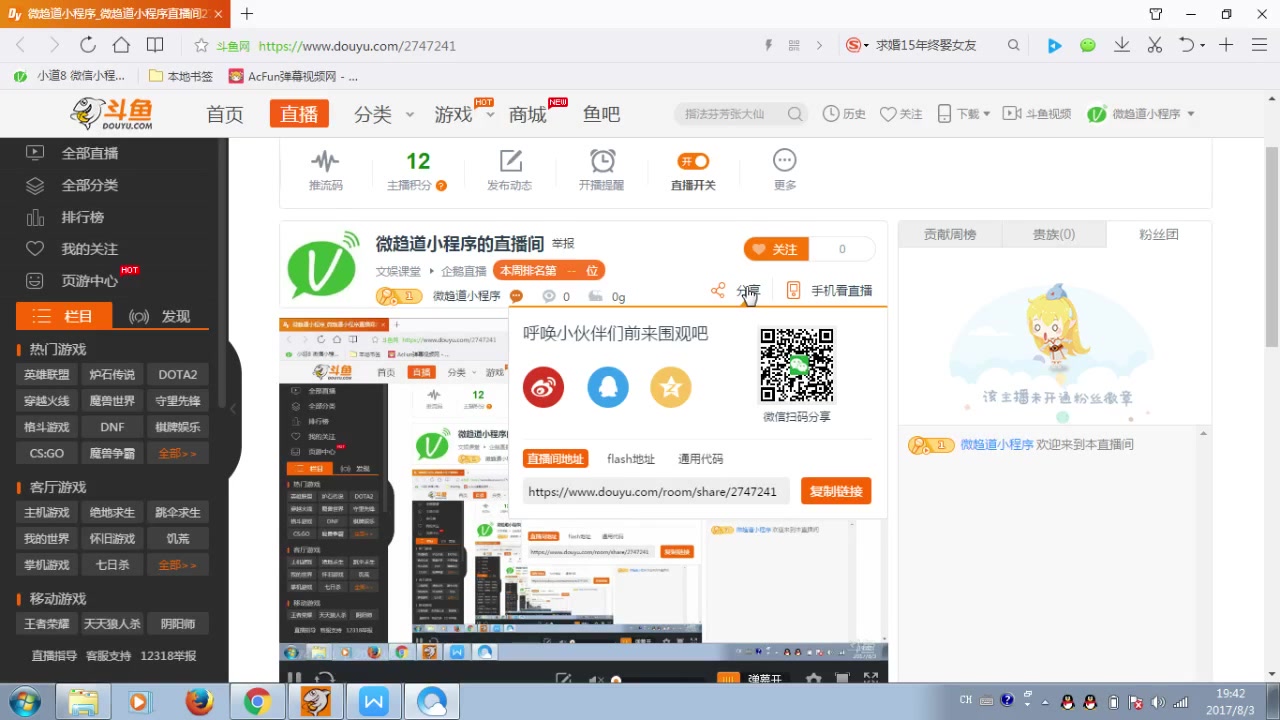The image size is (1280, 720).
Task: Bookmark the page with star icon
Action: coord(201,46)
